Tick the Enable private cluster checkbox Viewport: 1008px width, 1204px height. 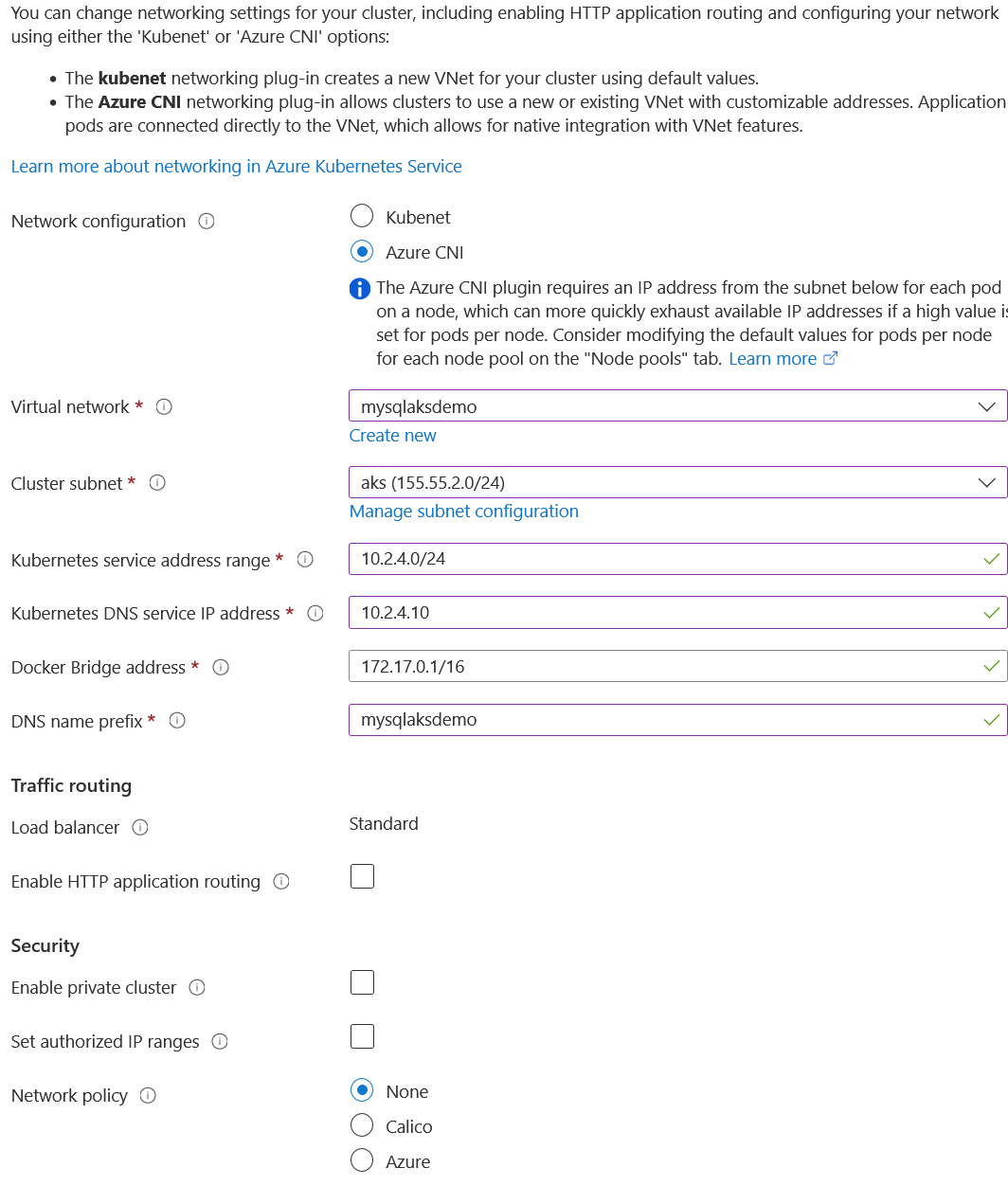point(362,982)
